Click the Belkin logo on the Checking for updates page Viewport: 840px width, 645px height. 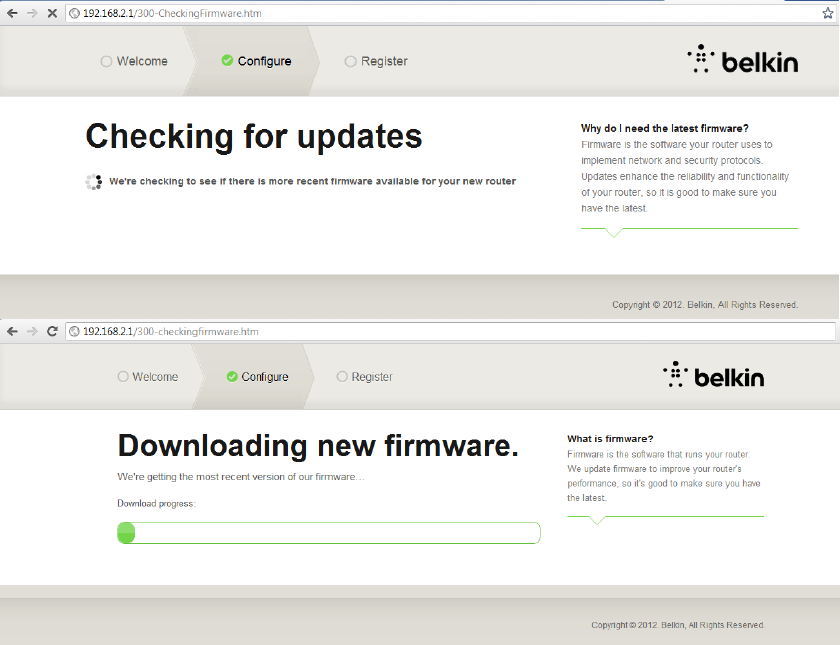tap(743, 59)
